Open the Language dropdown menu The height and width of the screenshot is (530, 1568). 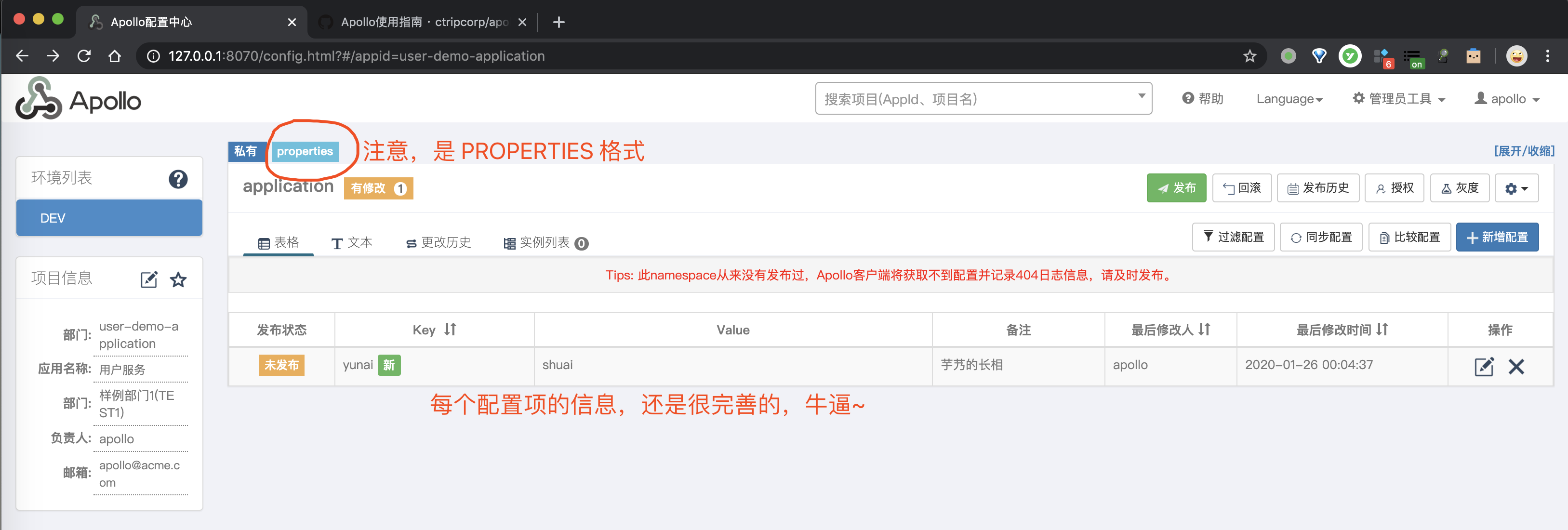pos(1289,99)
